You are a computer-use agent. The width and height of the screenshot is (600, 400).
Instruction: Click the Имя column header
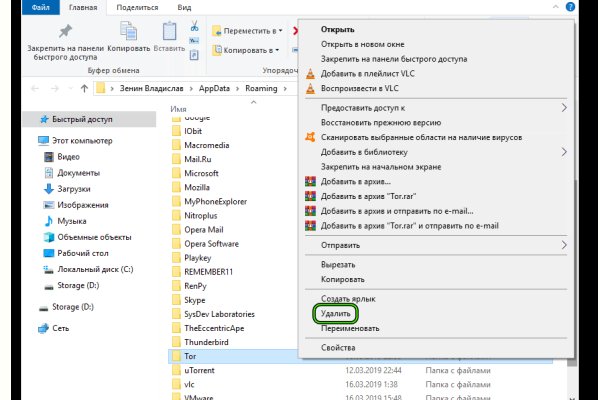[x=179, y=108]
